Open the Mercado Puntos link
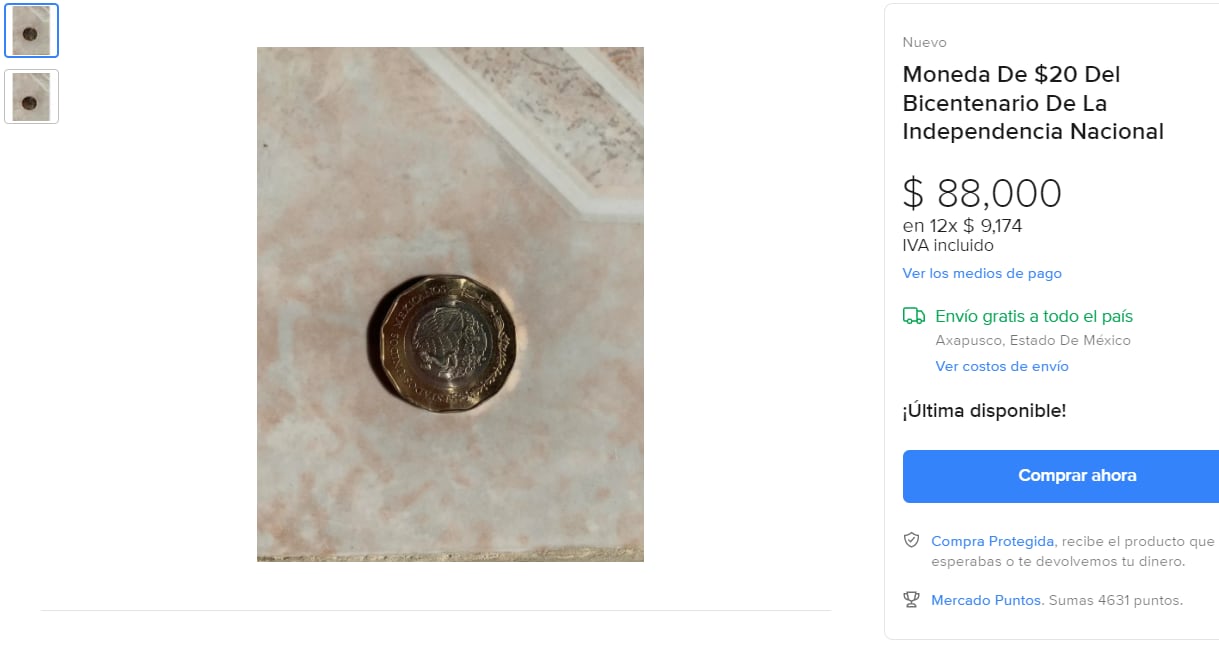The image size is (1219, 657). [x=985, y=600]
